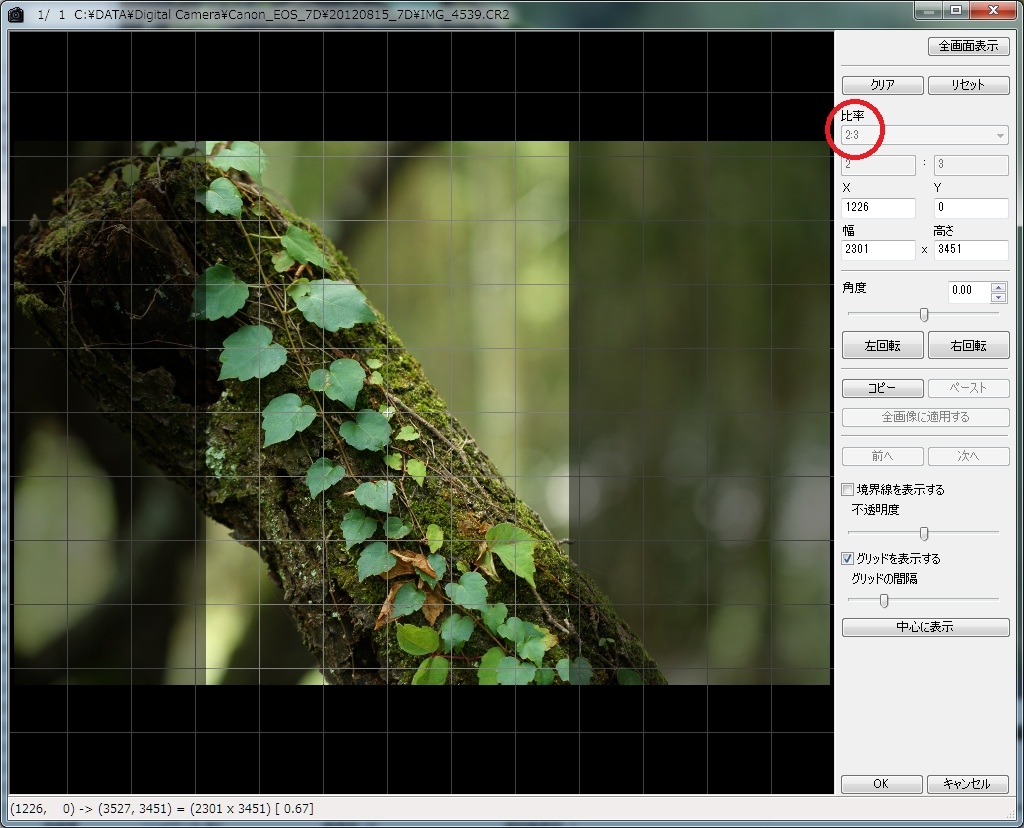Click the グリッドの間隔 slider handle
The width and height of the screenshot is (1024, 828).
(884, 600)
